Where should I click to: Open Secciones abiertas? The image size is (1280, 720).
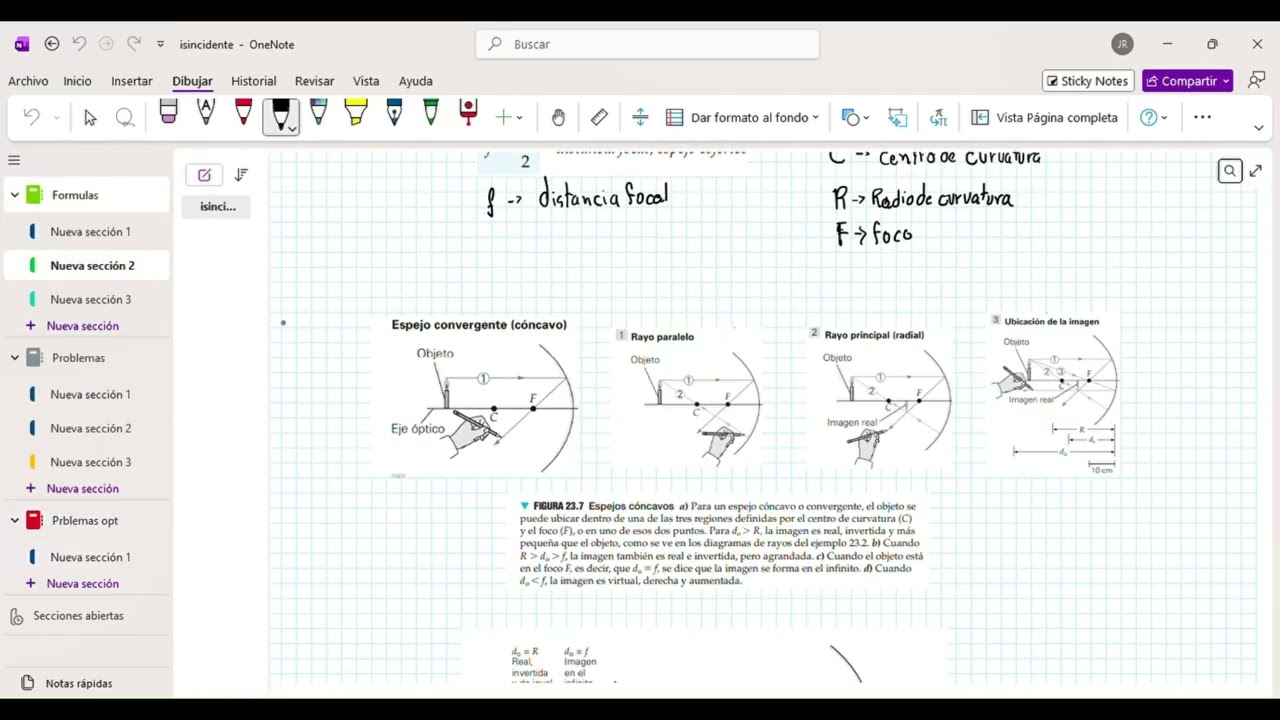click(x=78, y=616)
